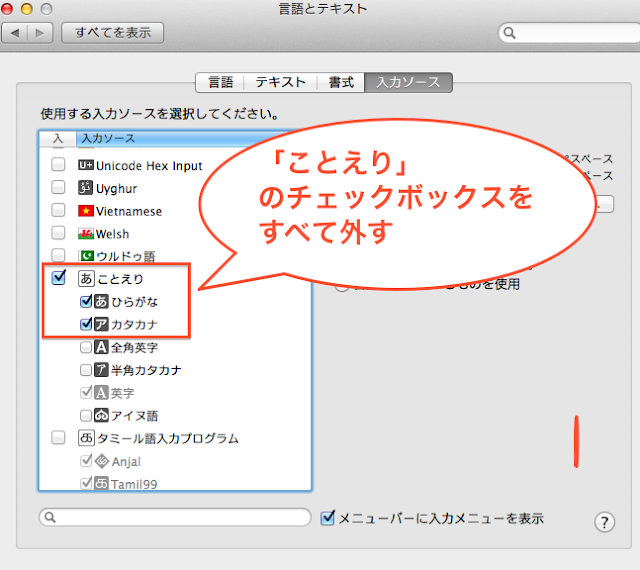The height and width of the screenshot is (570, 640).
Task: Switch to the 言語 tab
Action: 220,82
